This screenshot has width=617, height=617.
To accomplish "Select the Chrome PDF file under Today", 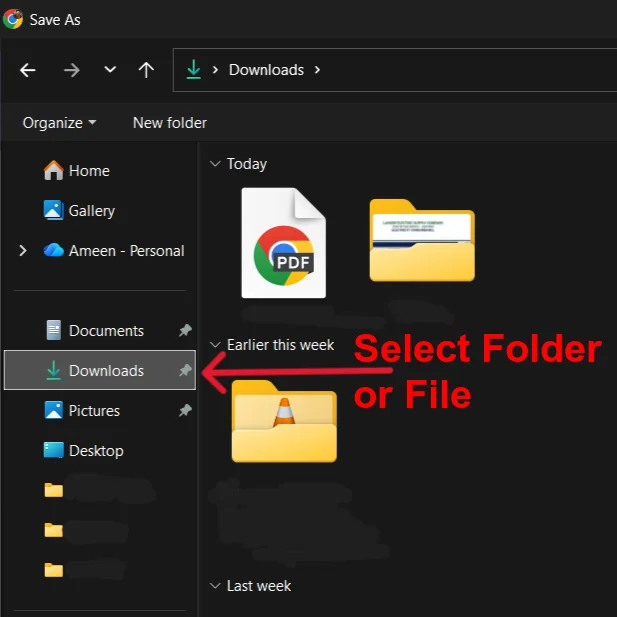I will pos(283,243).
